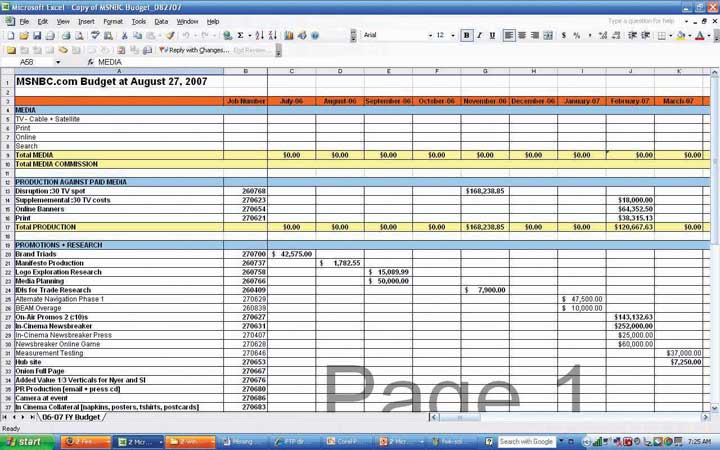Image resolution: width=720 pixels, height=450 pixels.
Task: Create a new blank workbook
Action: click(11, 35)
